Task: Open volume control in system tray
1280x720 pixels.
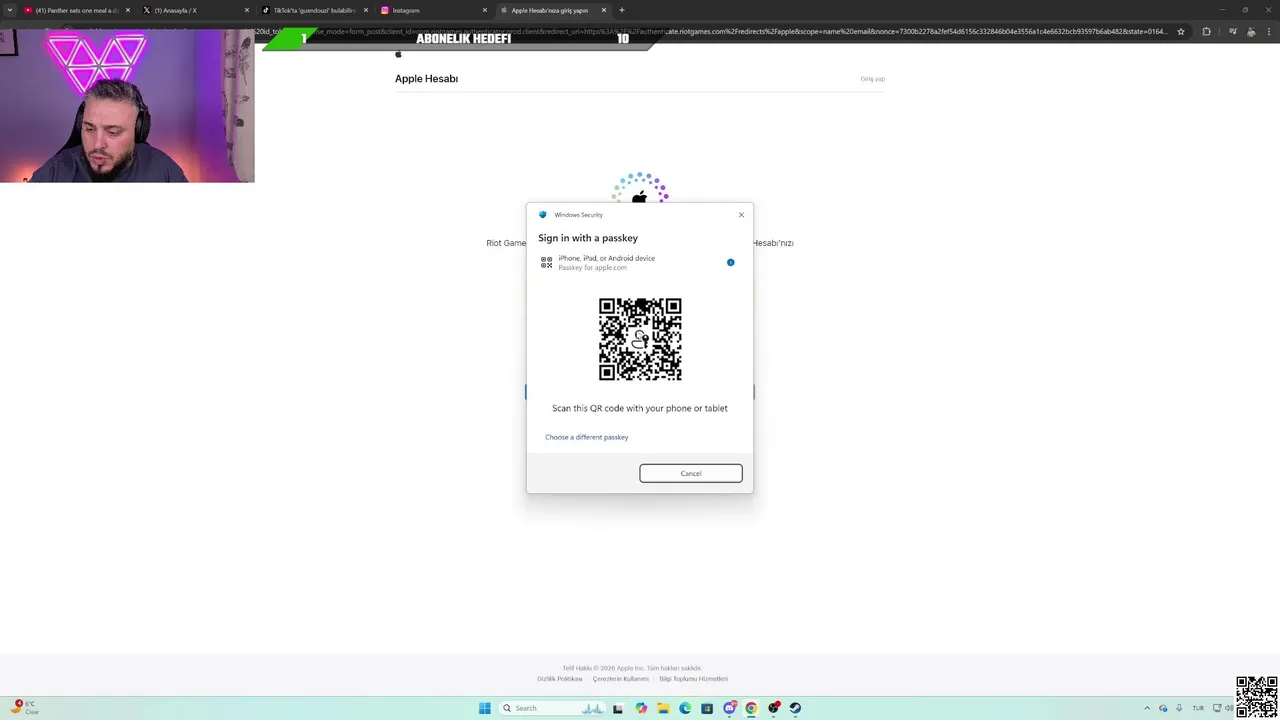Action: [x=1229, y=708]
